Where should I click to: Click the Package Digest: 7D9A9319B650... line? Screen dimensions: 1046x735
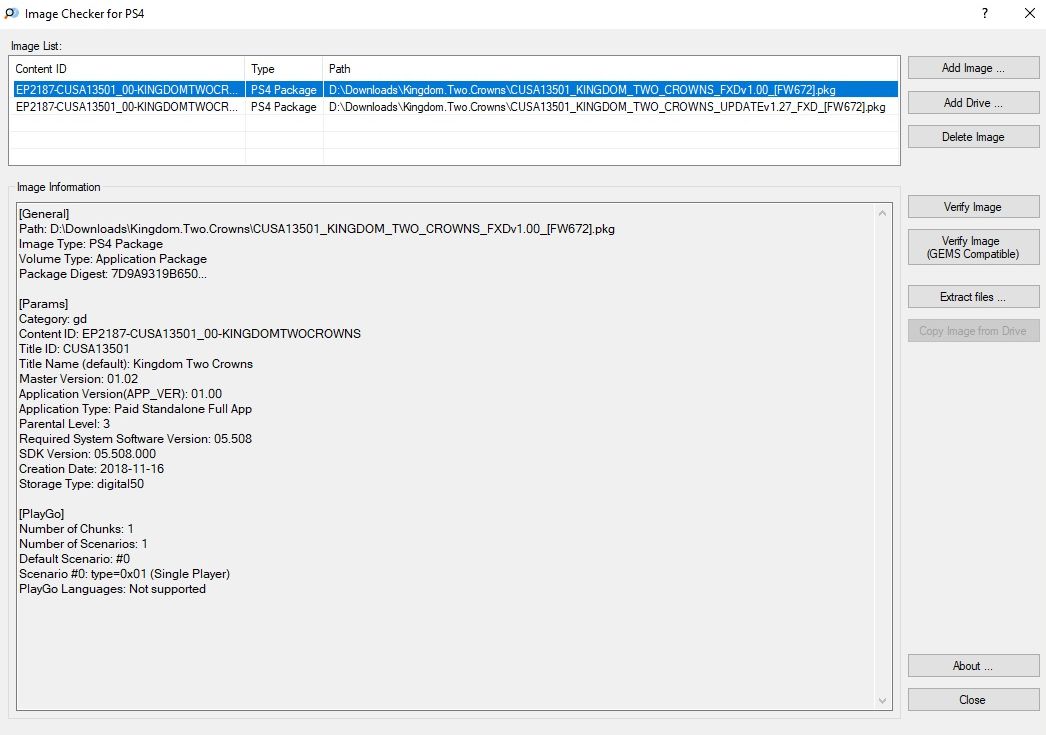click(113, 274)
